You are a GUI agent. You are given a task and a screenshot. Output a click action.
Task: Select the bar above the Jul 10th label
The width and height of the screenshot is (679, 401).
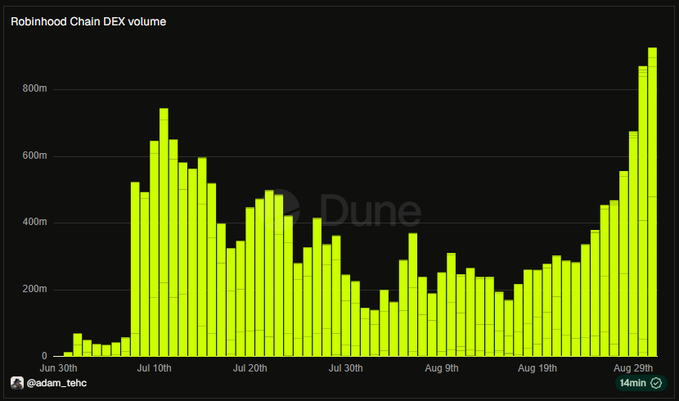[154, 249]
